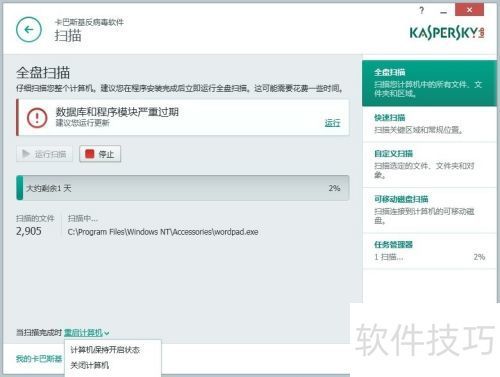Click the red warning exclamation icon
The width and height of the screenshot is (500, 377).
pyautogui.click(x=37, y=118)
